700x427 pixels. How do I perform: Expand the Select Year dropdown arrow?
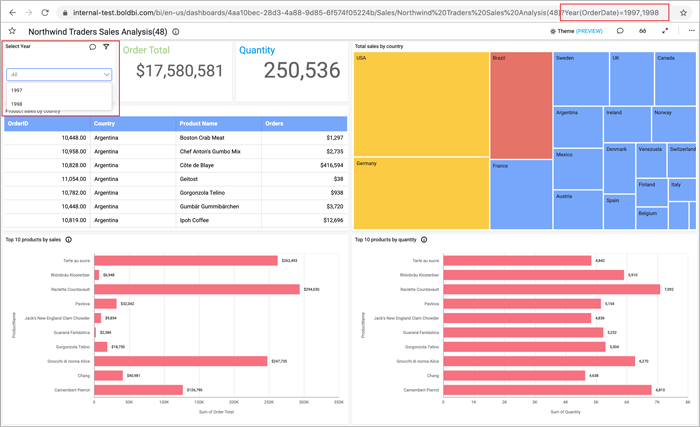(x=107, y=74)
